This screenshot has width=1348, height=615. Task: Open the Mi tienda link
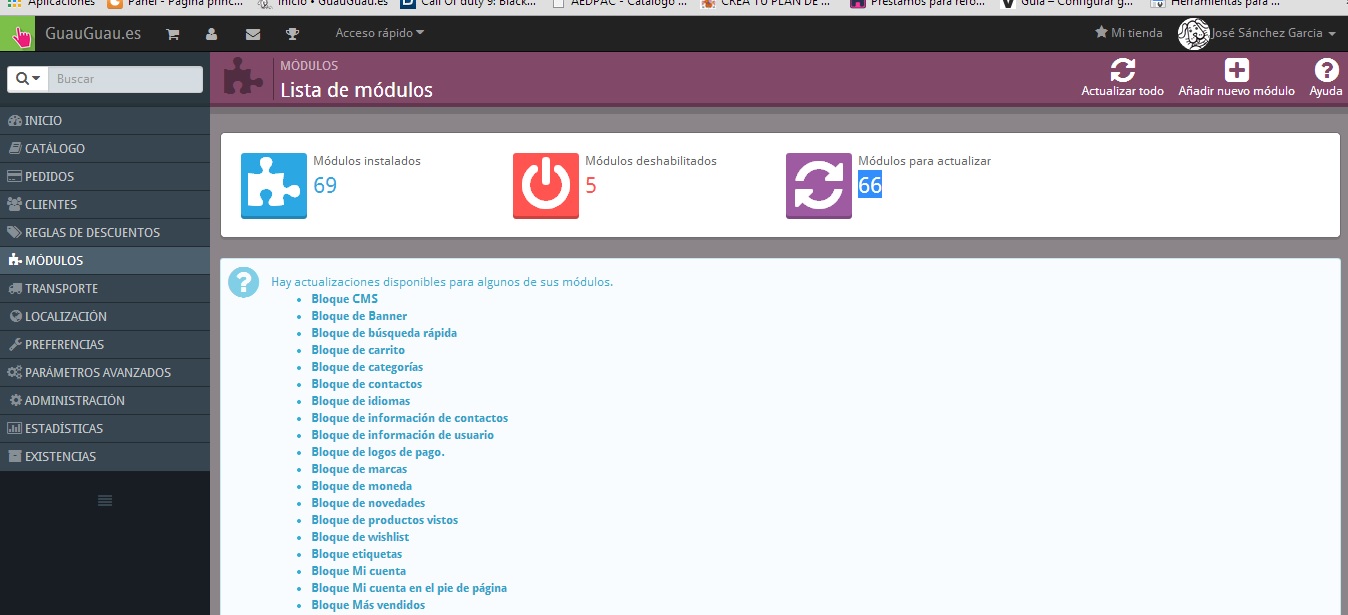[1129, 33]
